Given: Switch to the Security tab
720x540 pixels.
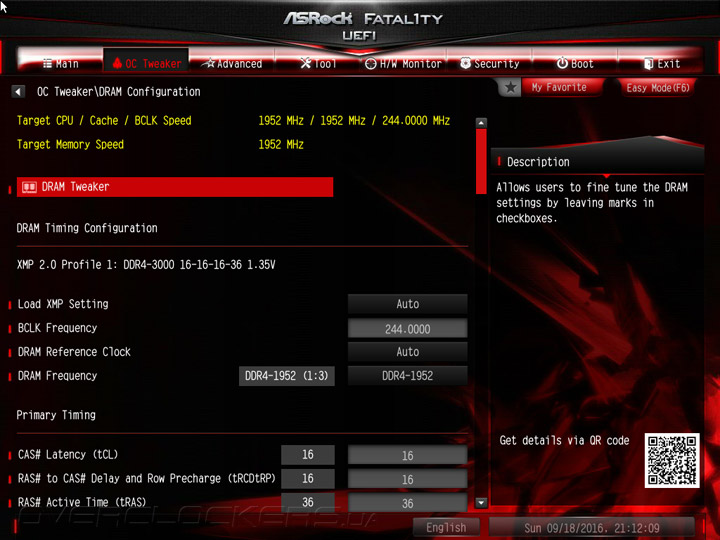Looking at the screenshot, I should tap(490, 63).
